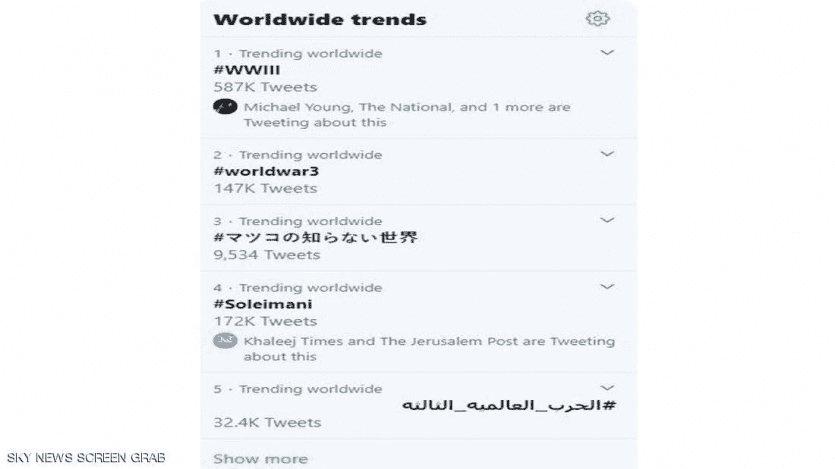Click the chevron on the fifth trend
The height and width of the screenshot is (469, 835).
(607, 387)
